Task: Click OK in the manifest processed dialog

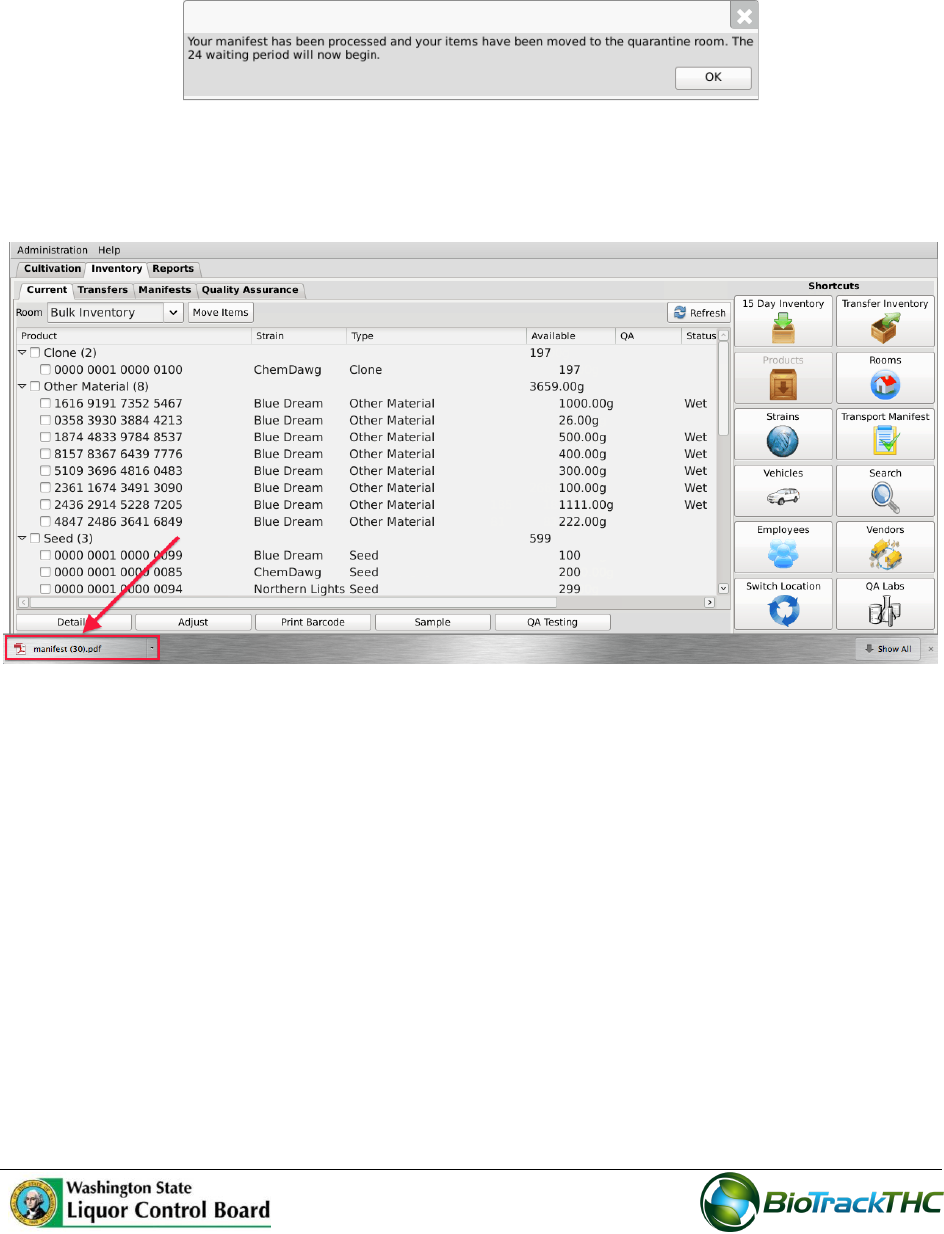Action: click(713, 78)
